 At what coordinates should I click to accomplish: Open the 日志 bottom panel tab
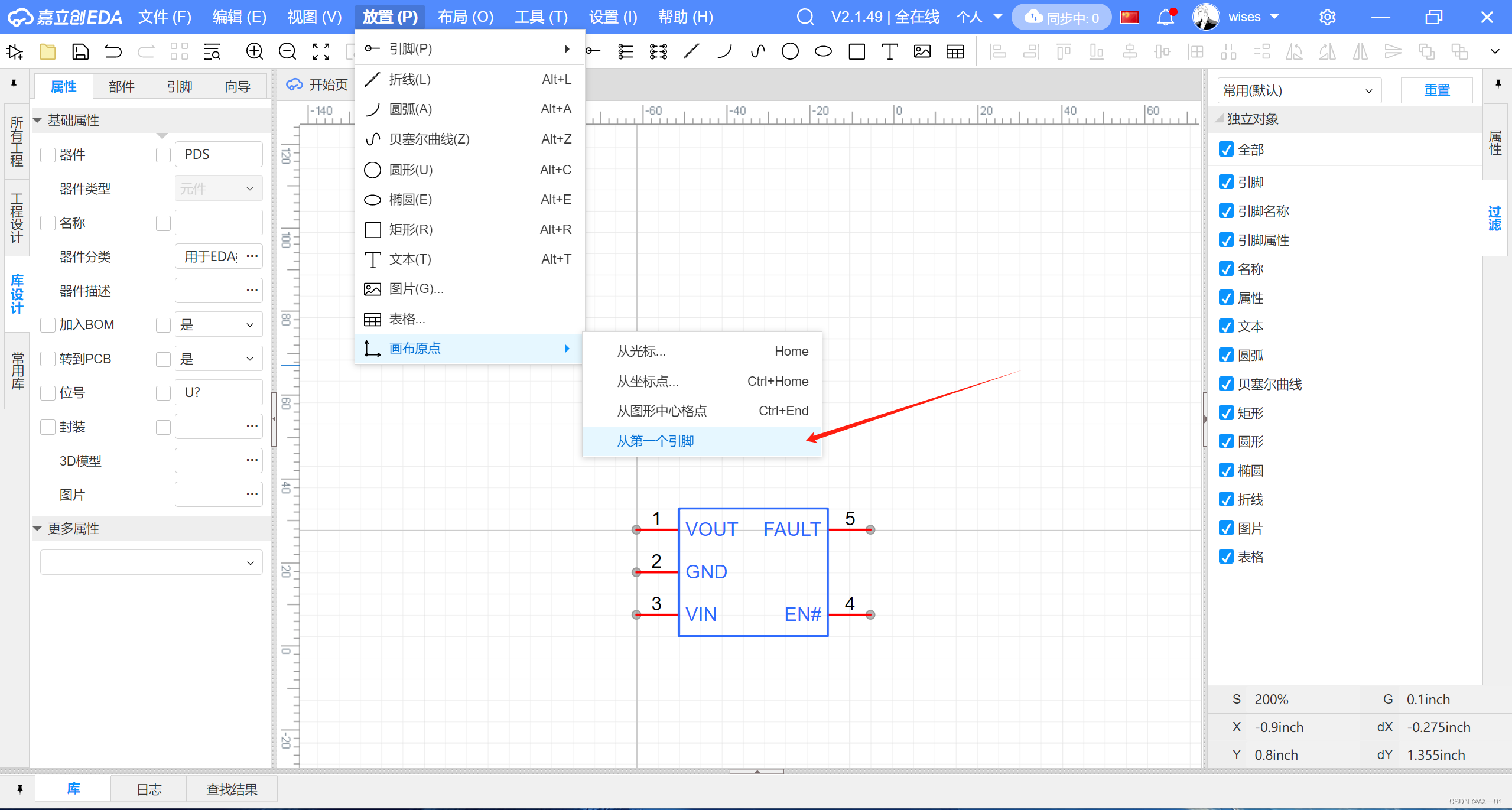click(149, 789)
